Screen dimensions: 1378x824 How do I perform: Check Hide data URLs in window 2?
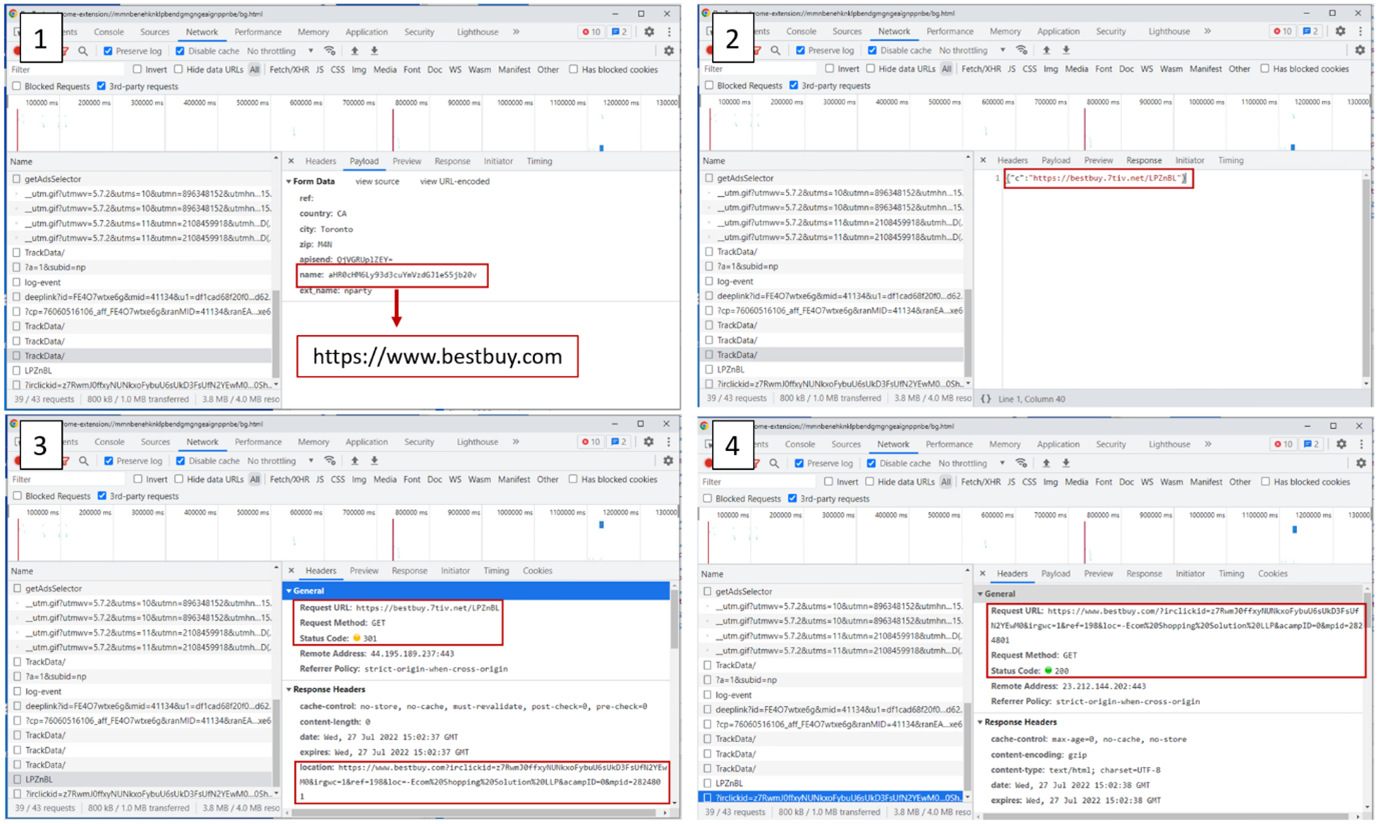[872, 69]
